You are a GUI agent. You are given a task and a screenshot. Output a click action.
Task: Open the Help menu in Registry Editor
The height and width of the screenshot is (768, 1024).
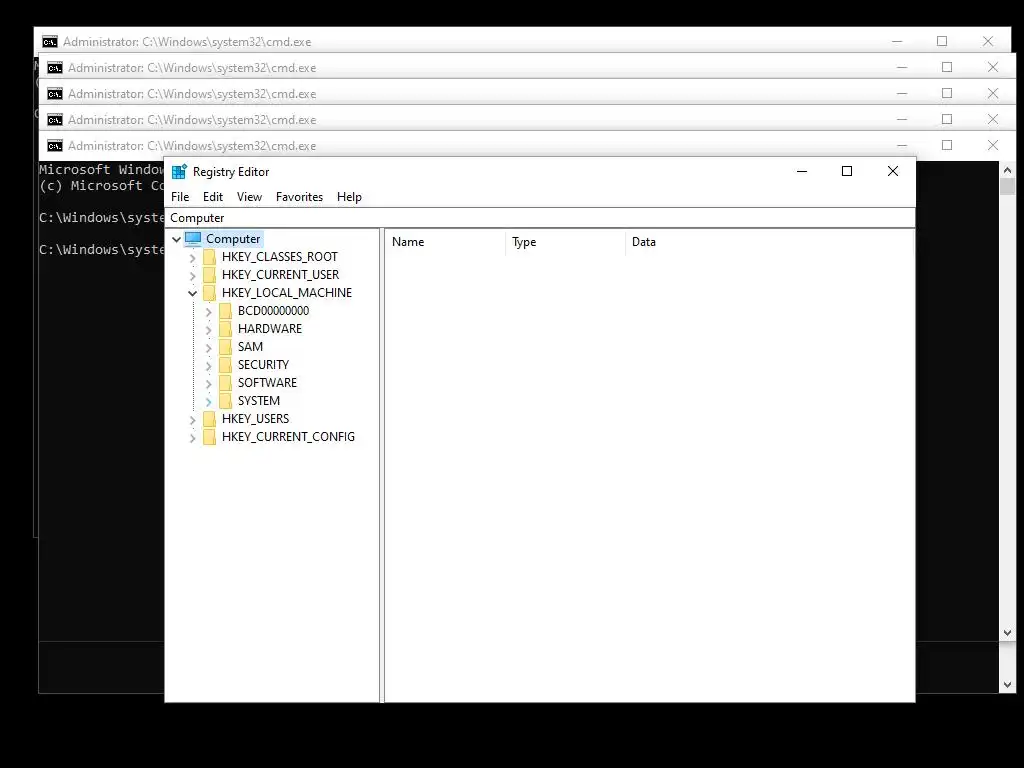coord(349,197)
